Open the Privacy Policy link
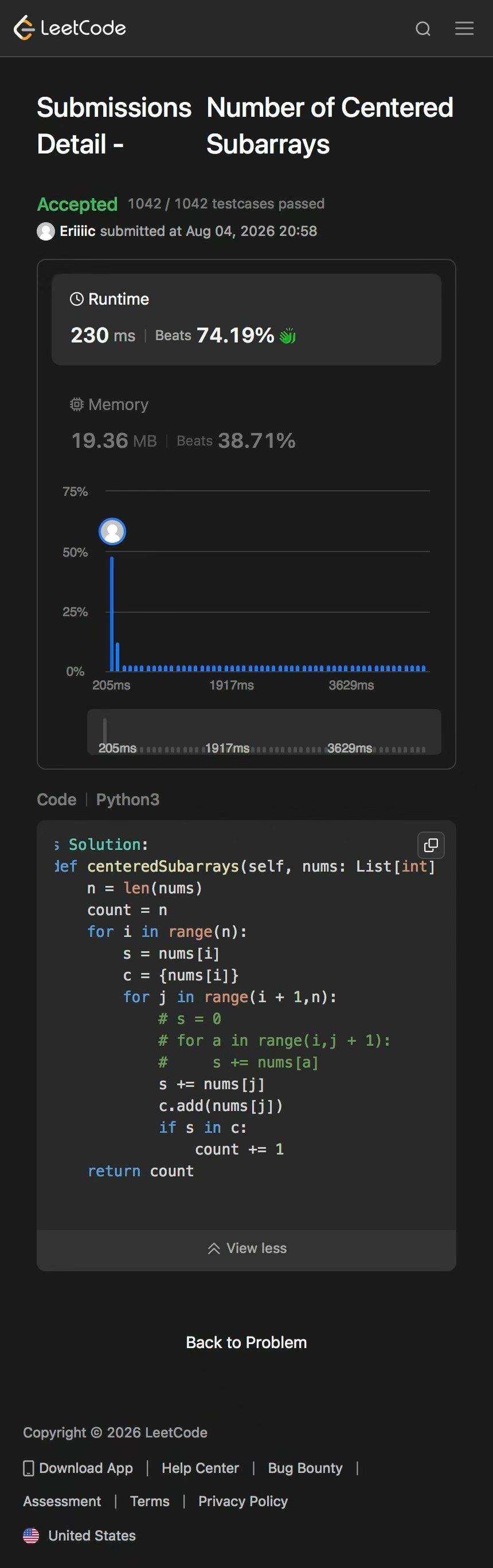This screenshot has width=493, height=1568. (x=243, y=1502)
